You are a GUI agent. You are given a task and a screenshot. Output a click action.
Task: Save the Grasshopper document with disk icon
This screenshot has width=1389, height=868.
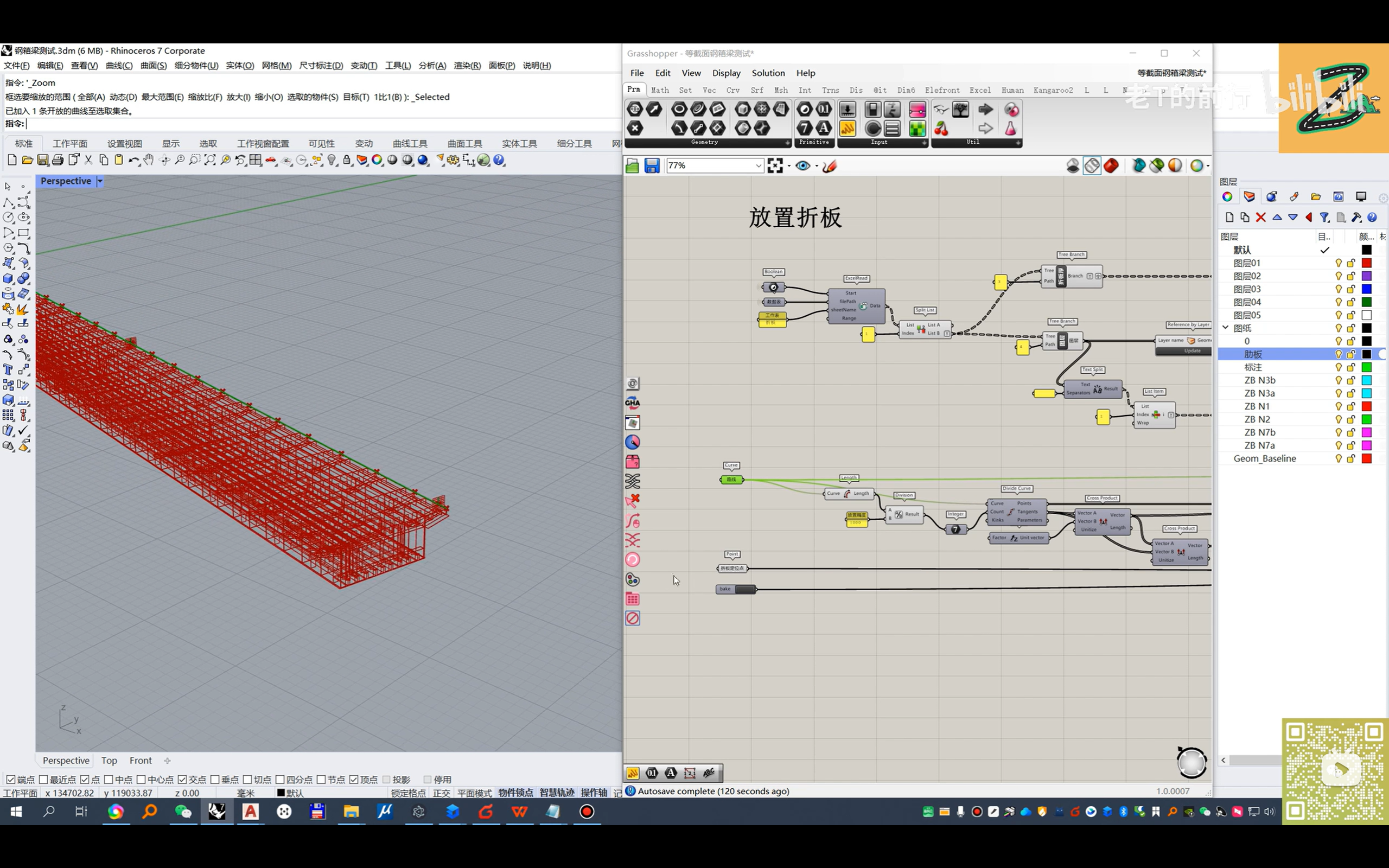652,166
